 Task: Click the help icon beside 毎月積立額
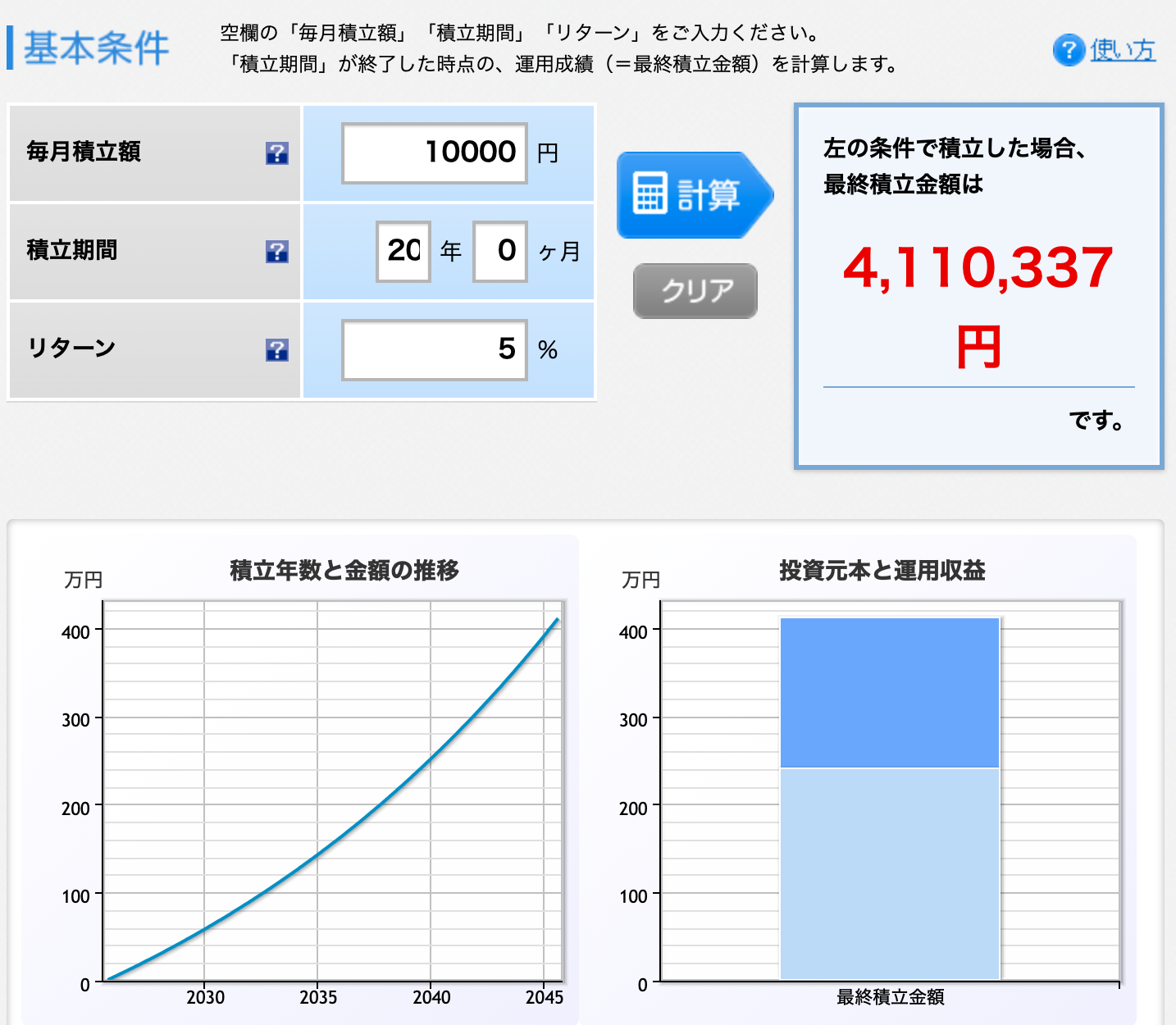(x=277, y=153)
